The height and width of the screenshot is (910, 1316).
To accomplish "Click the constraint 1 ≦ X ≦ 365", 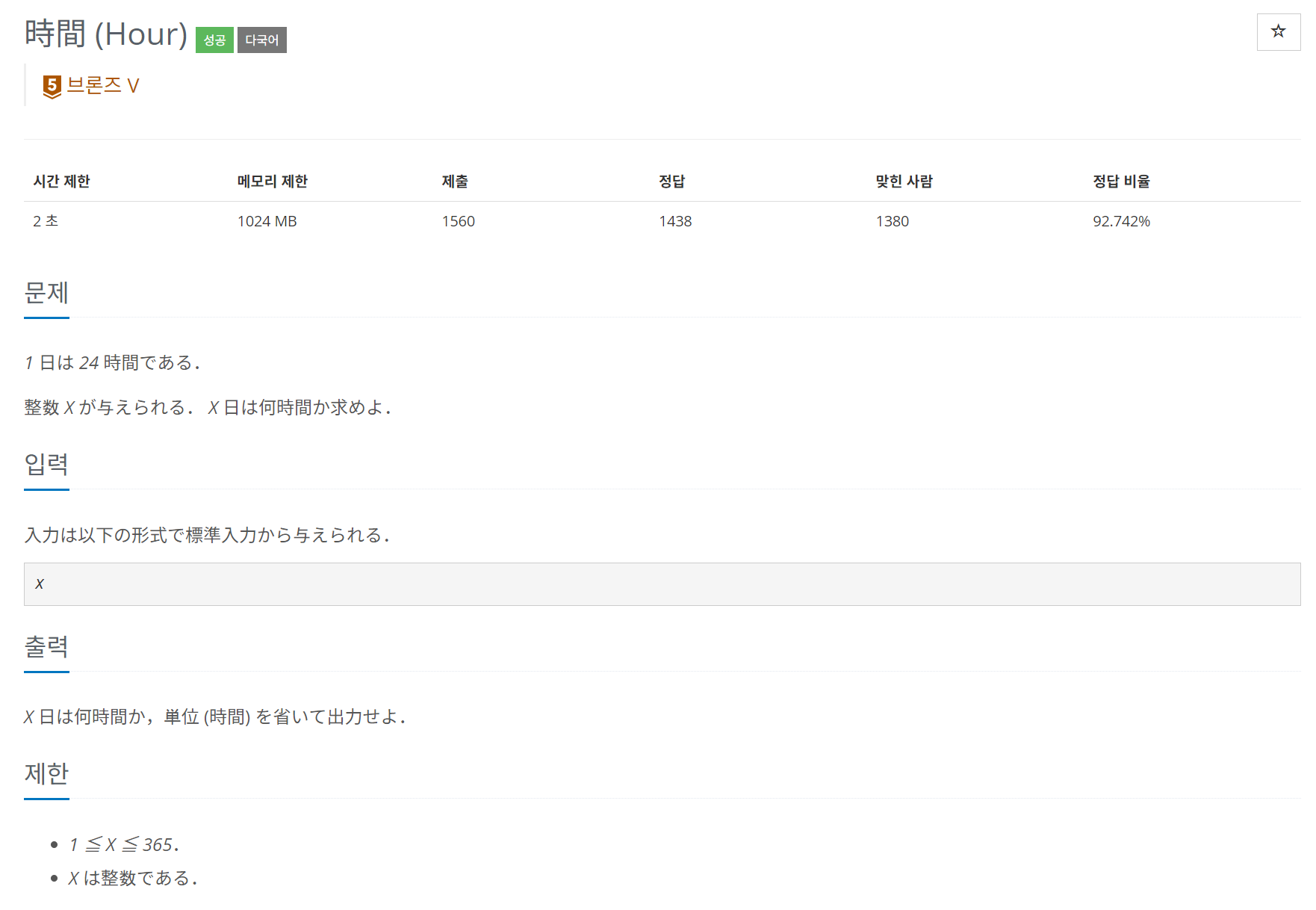I will [124, 845].
